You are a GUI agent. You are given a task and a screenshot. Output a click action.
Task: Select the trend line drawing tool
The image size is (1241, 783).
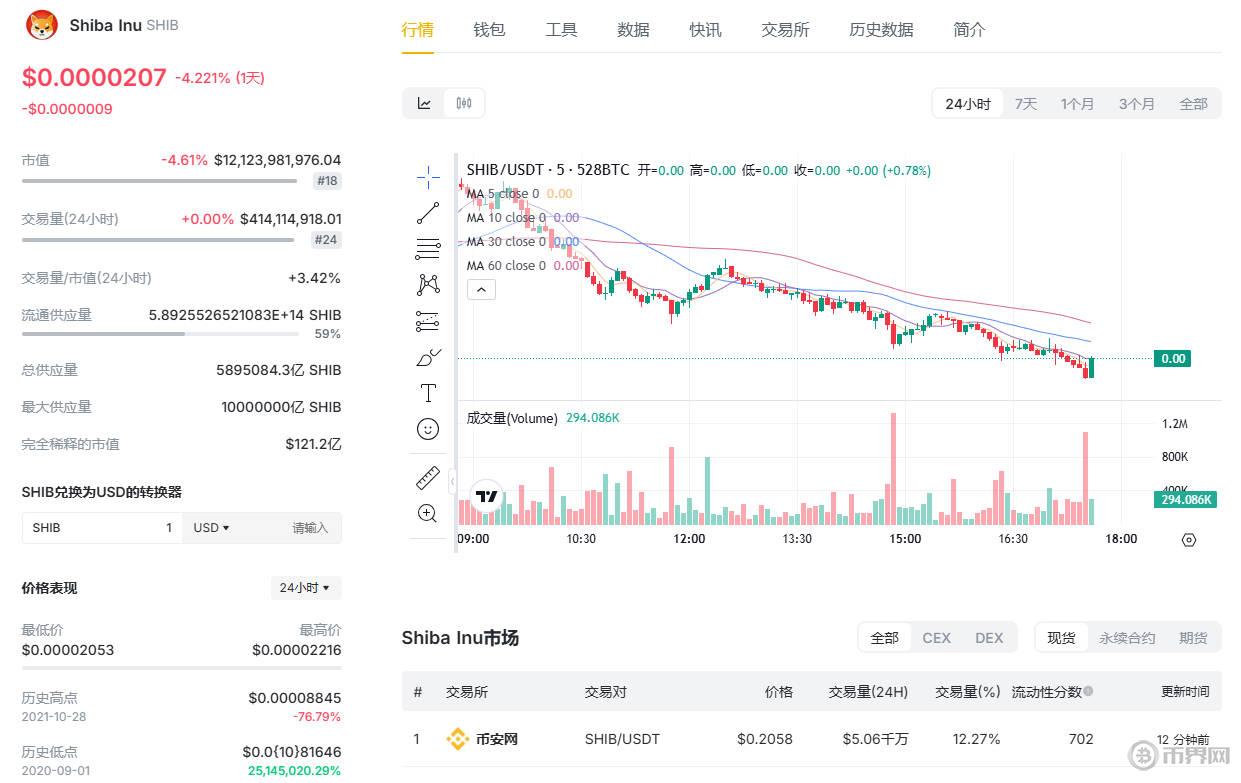(x=428, y=213)
